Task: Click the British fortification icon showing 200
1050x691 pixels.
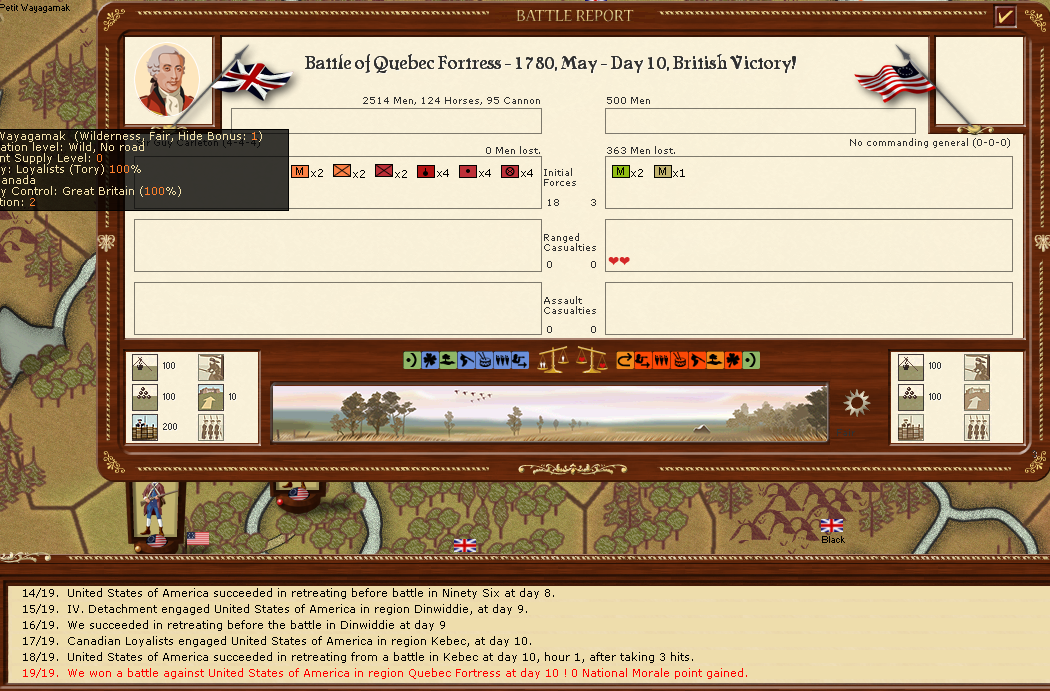Action: click(144, 428)
